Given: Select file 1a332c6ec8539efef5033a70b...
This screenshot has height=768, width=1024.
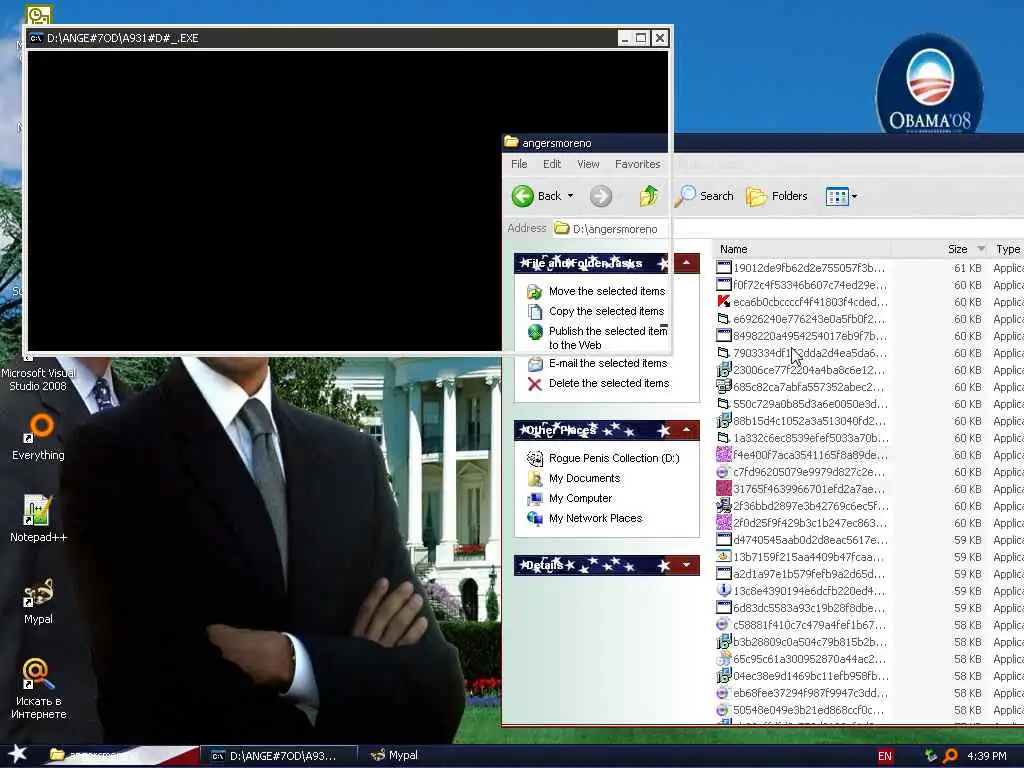Looking at the screenshot, I should click(x=809, y=438).
